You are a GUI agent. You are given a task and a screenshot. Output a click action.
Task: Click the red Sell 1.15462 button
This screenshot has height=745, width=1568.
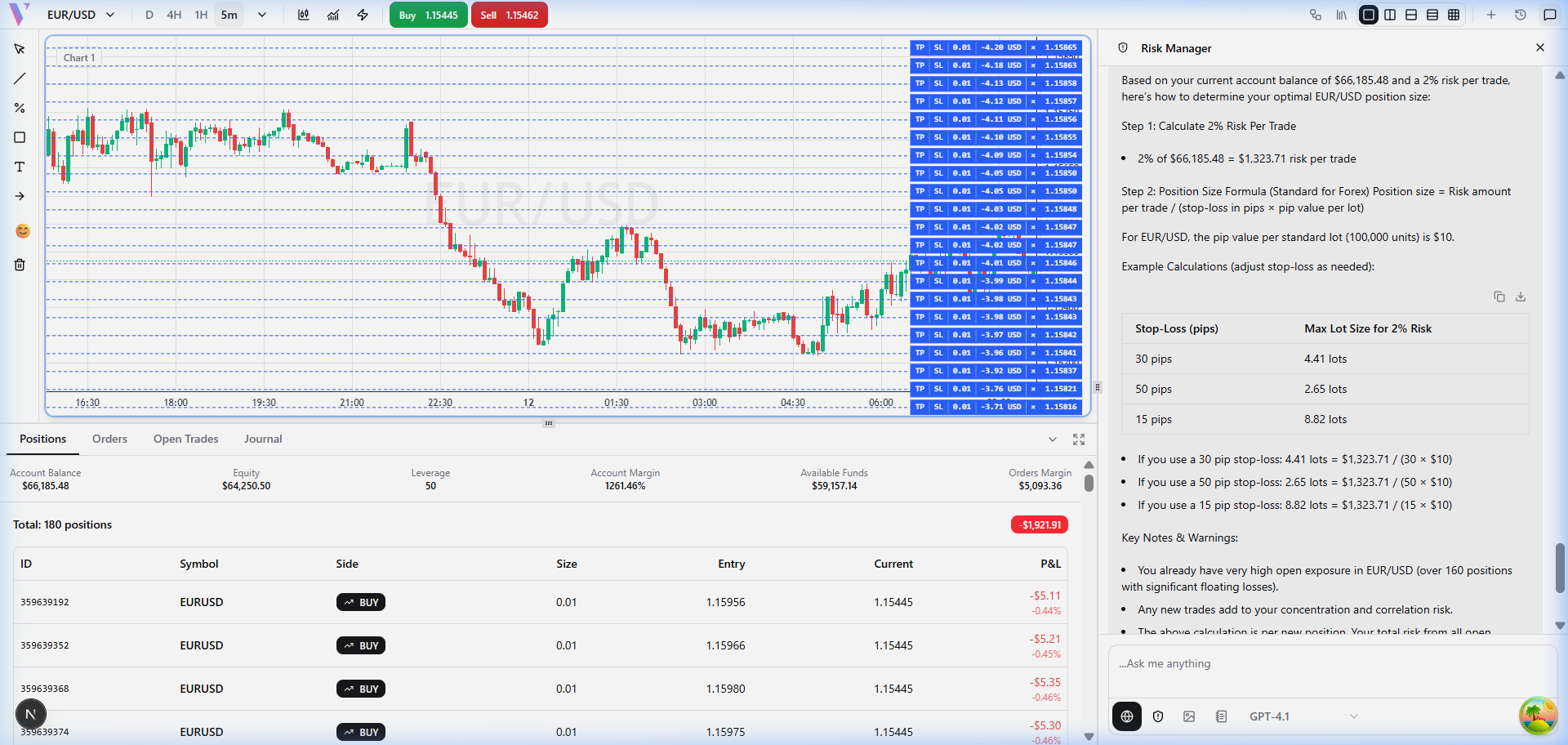[x=509, y=15]
